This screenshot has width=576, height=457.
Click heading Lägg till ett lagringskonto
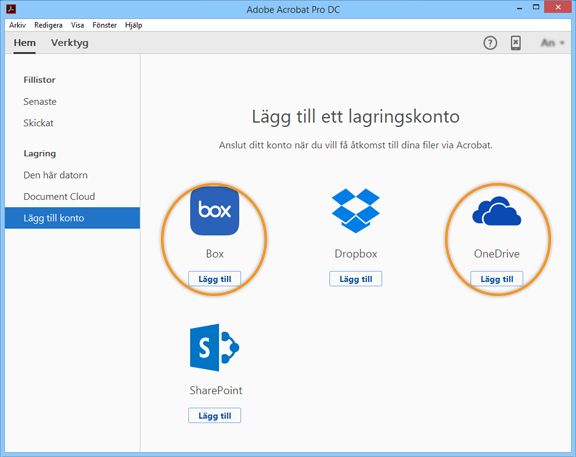pyautogui.click(x=356, y=117)
